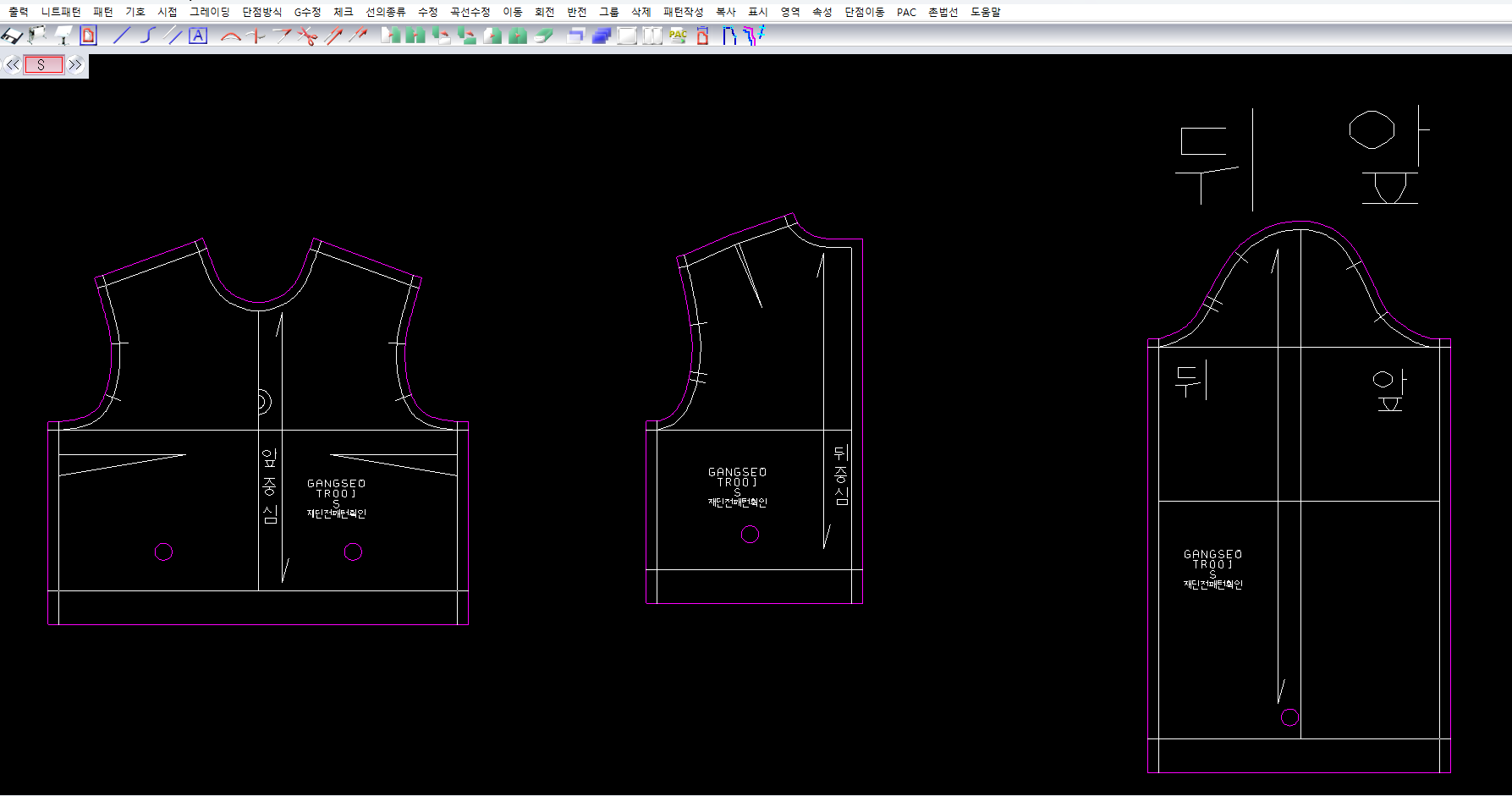
Task: Click the floppy disk save icon
Action: point(12,36)
